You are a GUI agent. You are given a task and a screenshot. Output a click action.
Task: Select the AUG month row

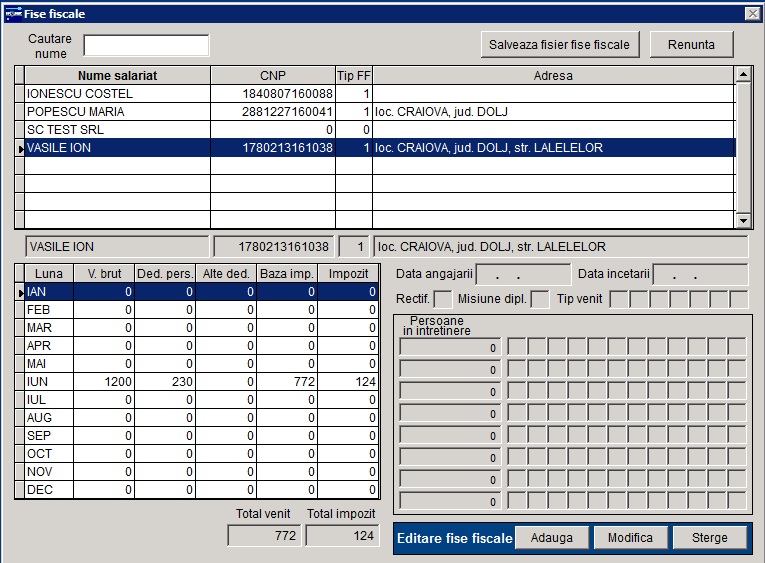pos(197,418)
